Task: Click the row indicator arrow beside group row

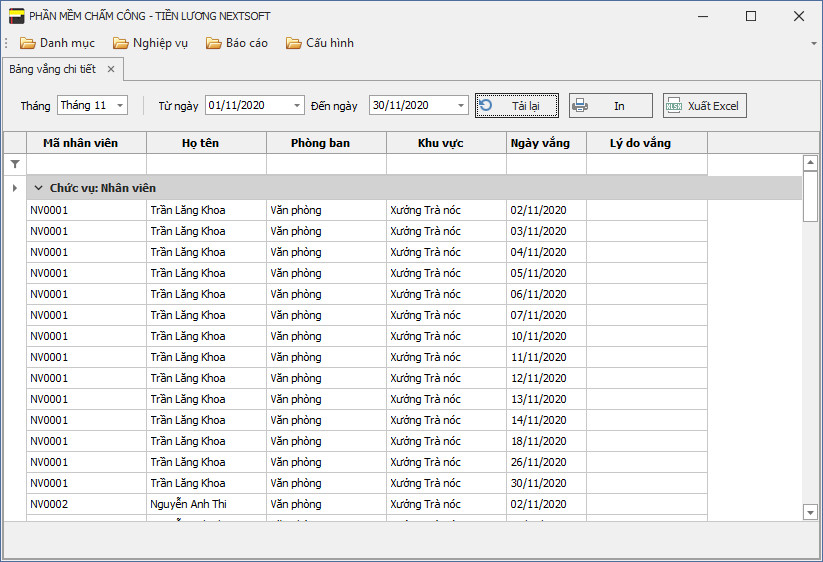Action: (15, 188)
